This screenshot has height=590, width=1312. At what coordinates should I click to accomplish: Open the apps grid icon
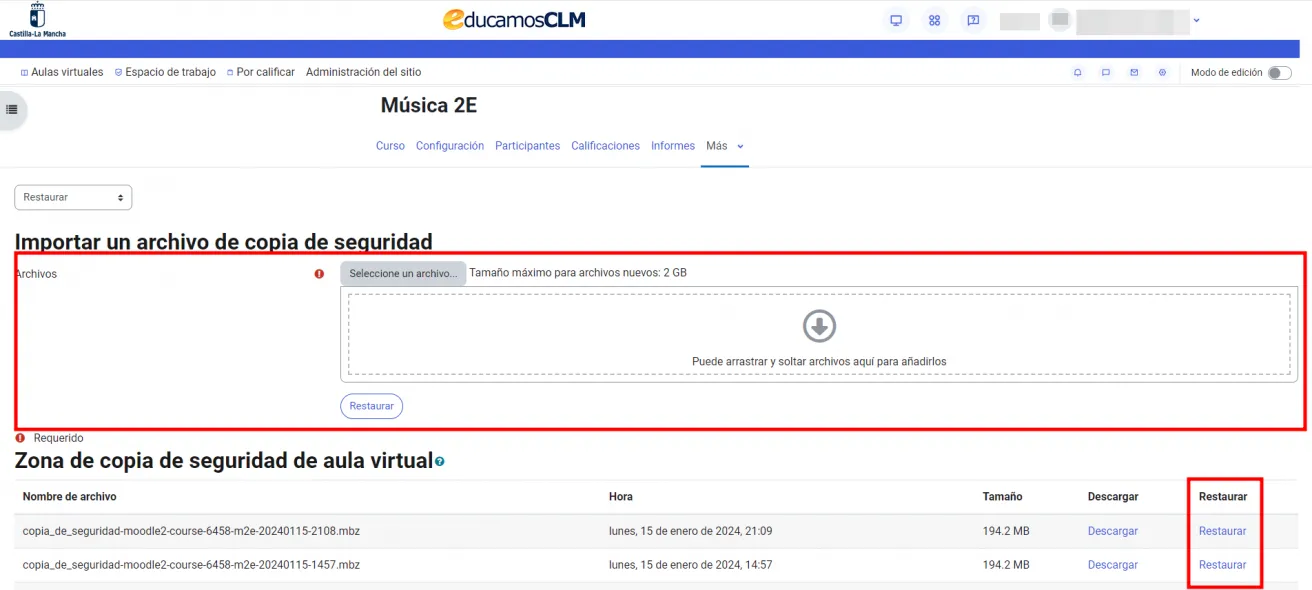[934, 20]
